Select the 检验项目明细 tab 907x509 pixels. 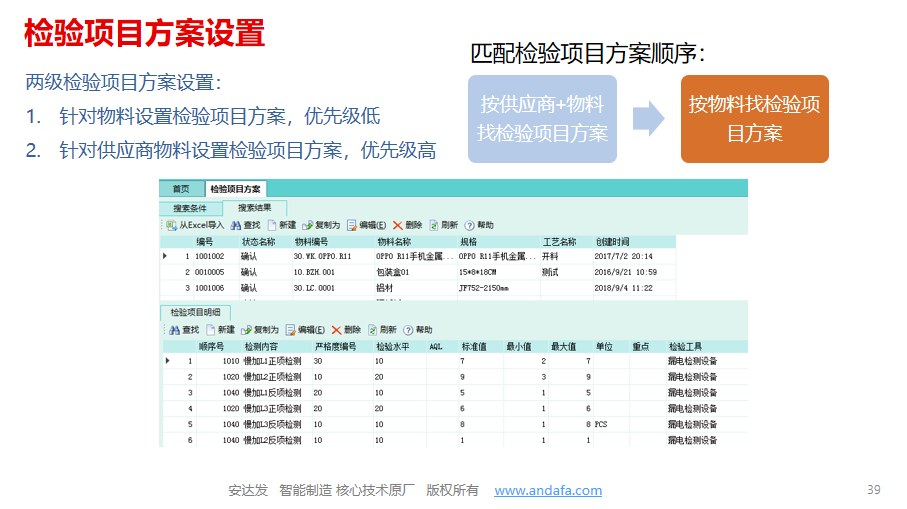(x=195, y=312)
